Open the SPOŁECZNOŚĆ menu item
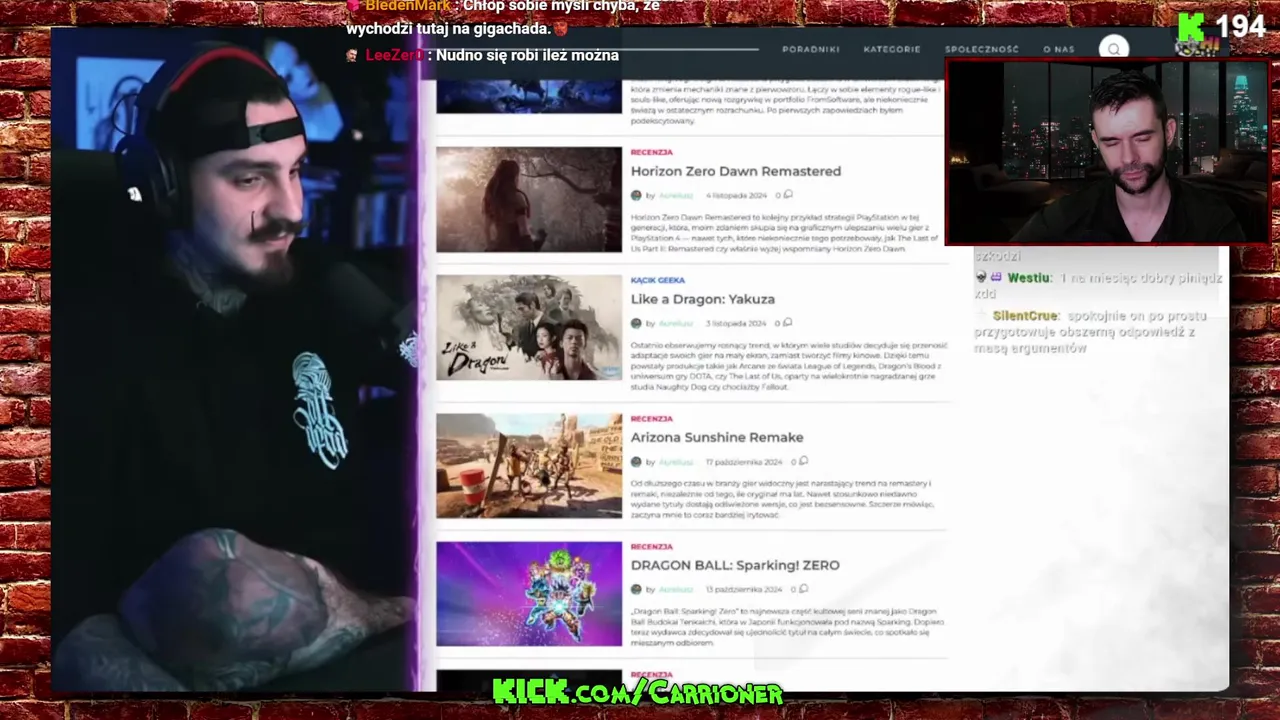 coord(982,49)
